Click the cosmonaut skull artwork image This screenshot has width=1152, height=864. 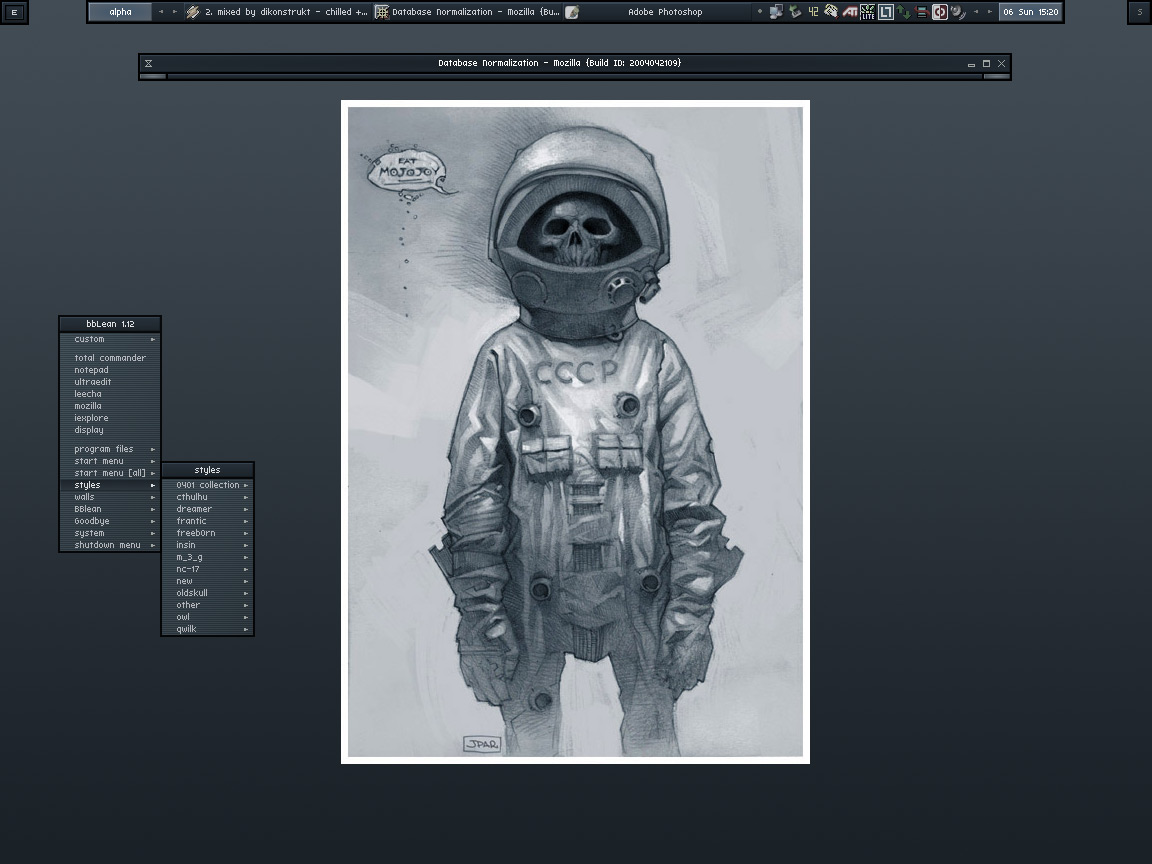coord(575,432)
